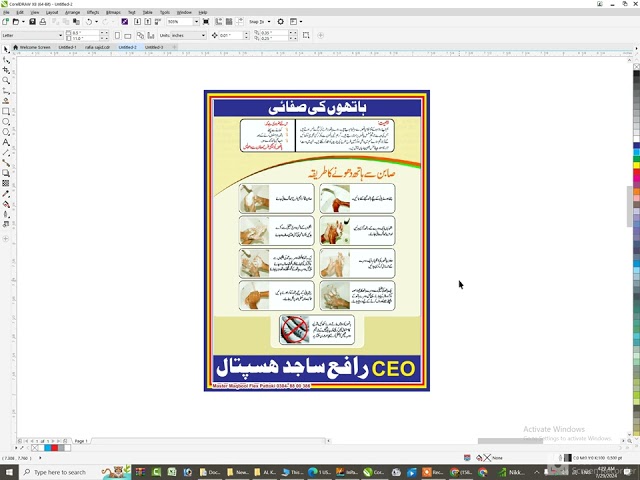Select the Text tool
The height and width of the screenshot is (480, 640).
[x=6, y=142]
